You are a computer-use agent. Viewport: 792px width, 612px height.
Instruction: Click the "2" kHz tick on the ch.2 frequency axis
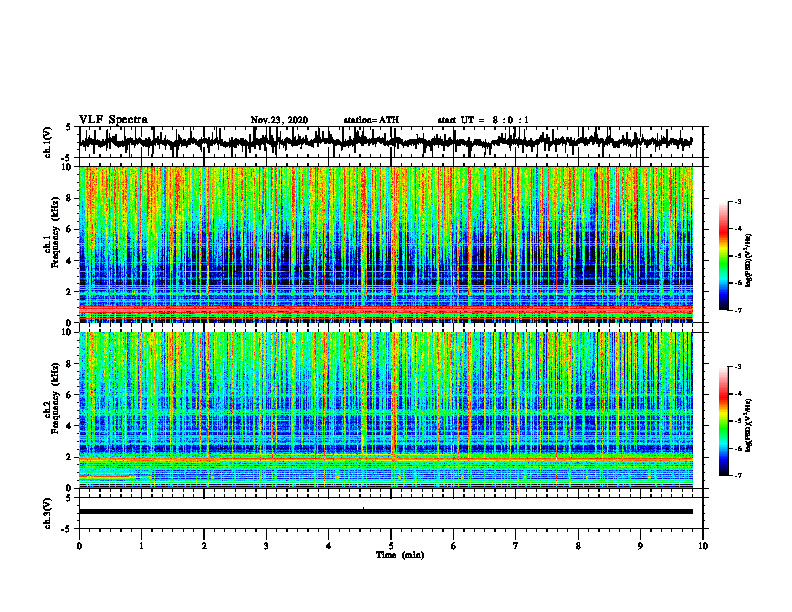(x=71, y=457)
